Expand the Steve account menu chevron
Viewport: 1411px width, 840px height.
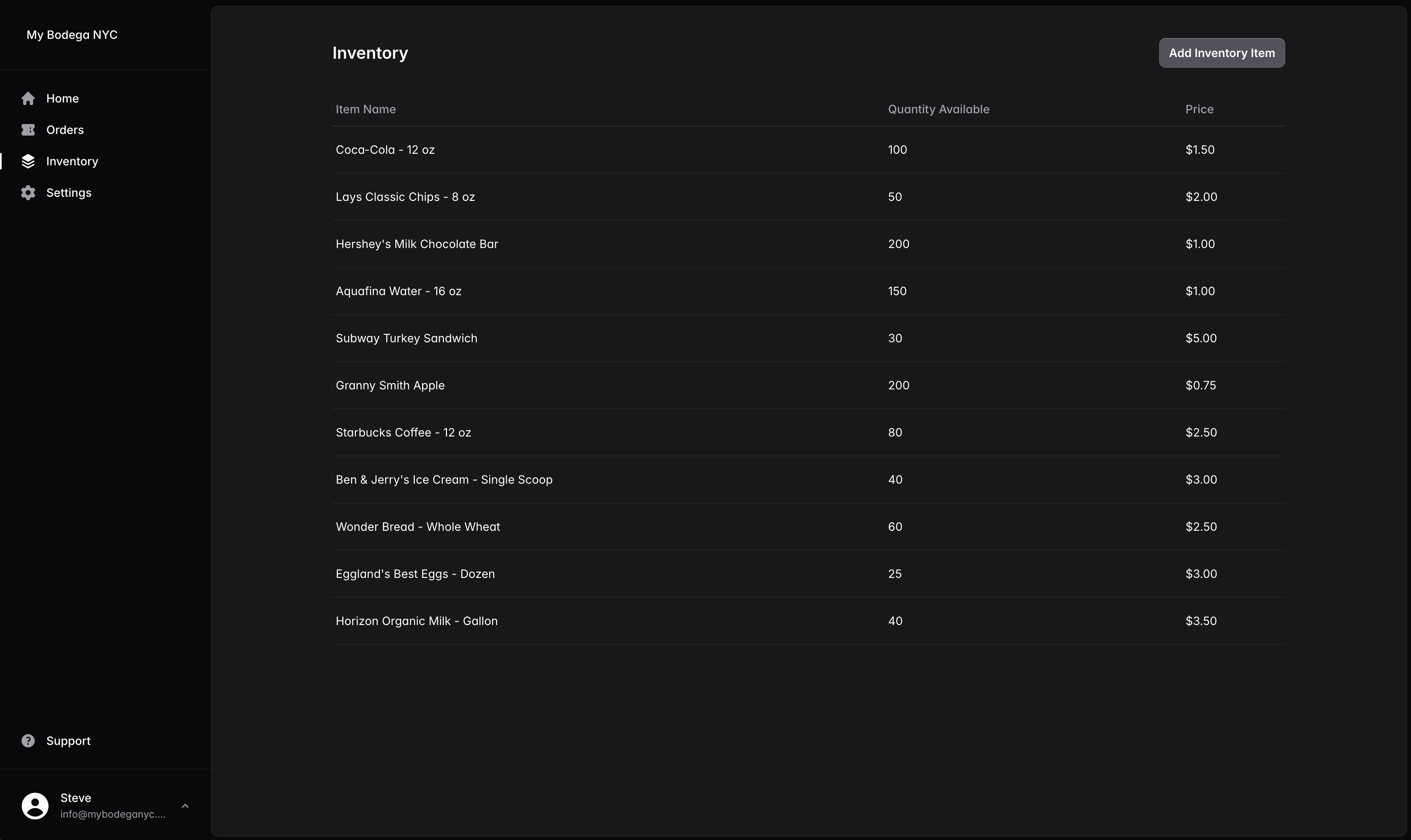pyautogui.click(x=185, y=805)
